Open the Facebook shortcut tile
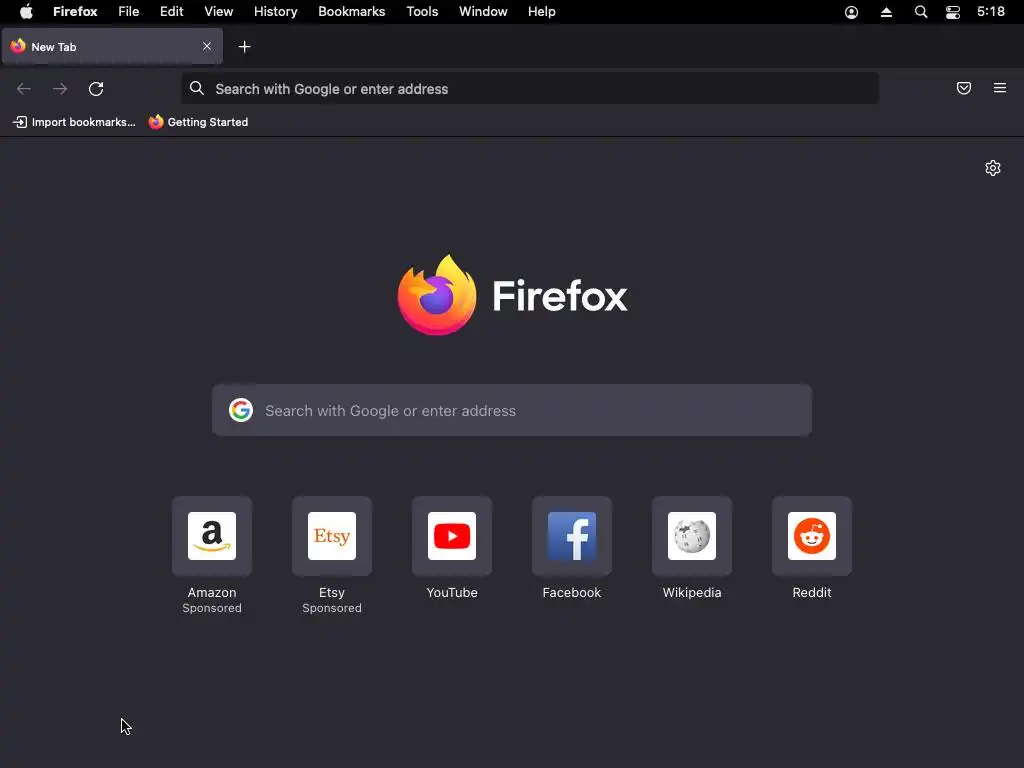The image size is (1024, 768). (572, 536)
